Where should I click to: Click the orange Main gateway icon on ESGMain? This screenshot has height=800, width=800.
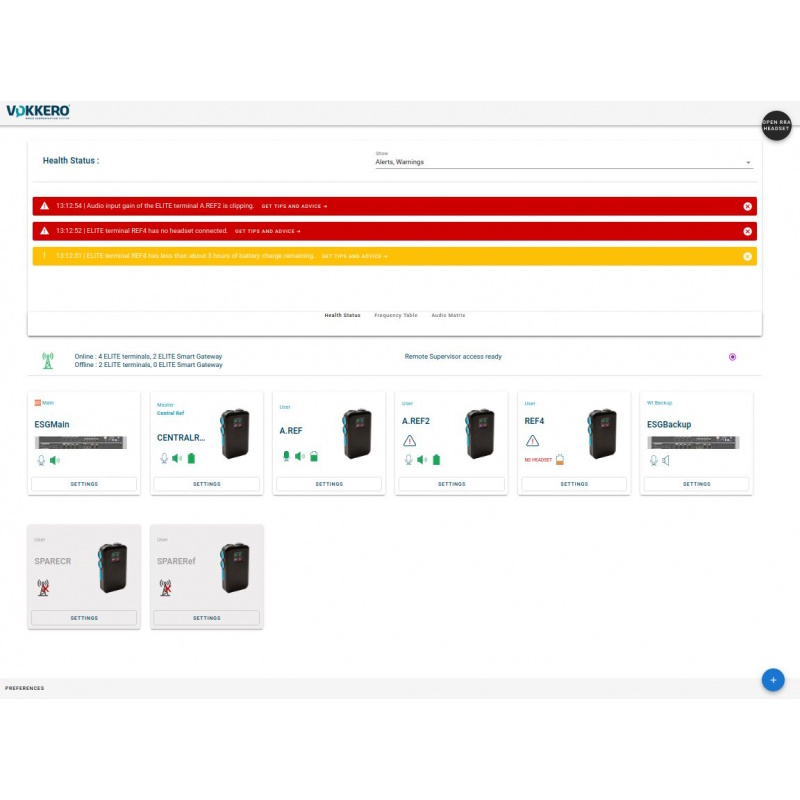38,403
